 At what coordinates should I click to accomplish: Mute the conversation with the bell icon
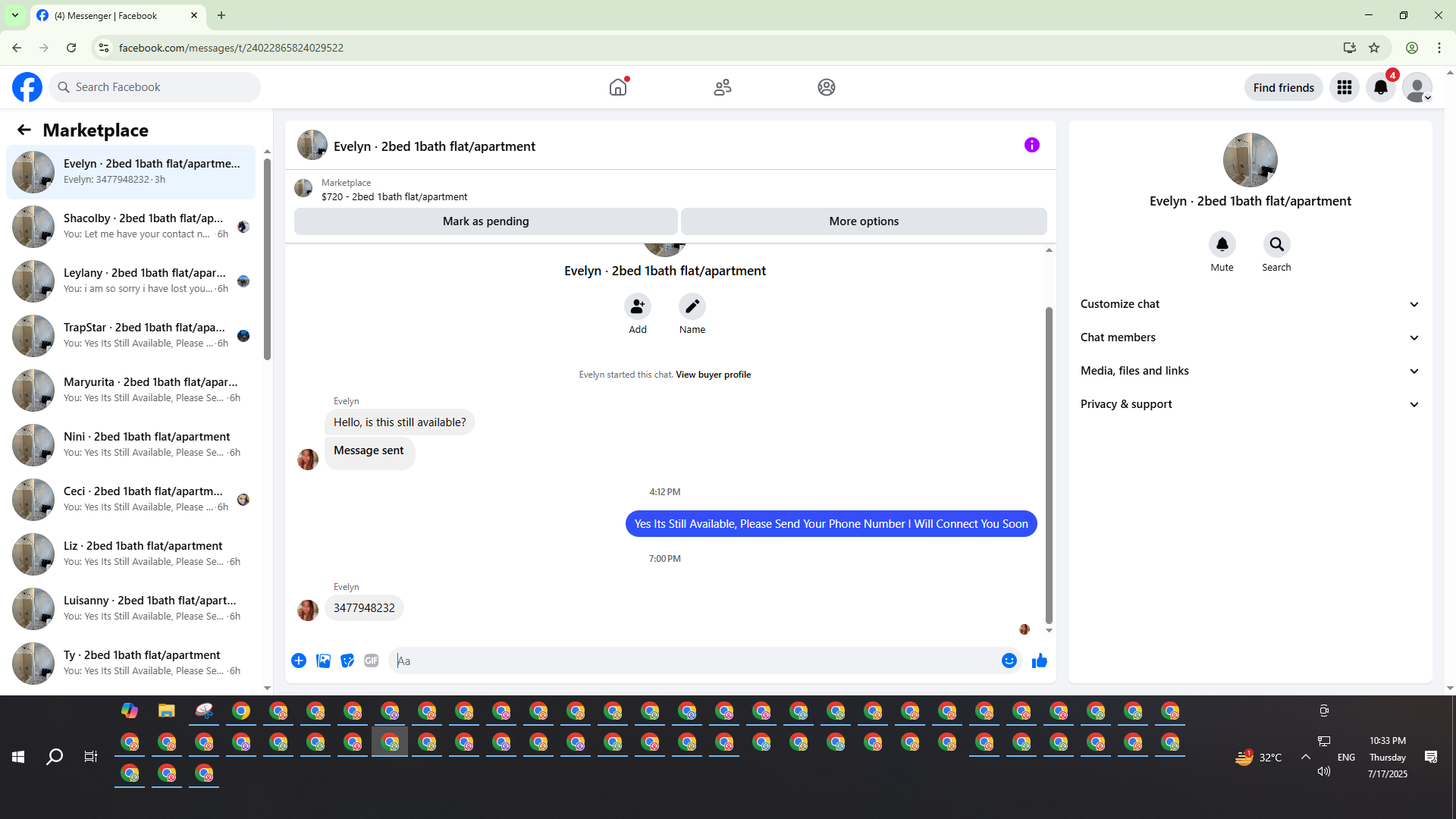(1222, 244)
